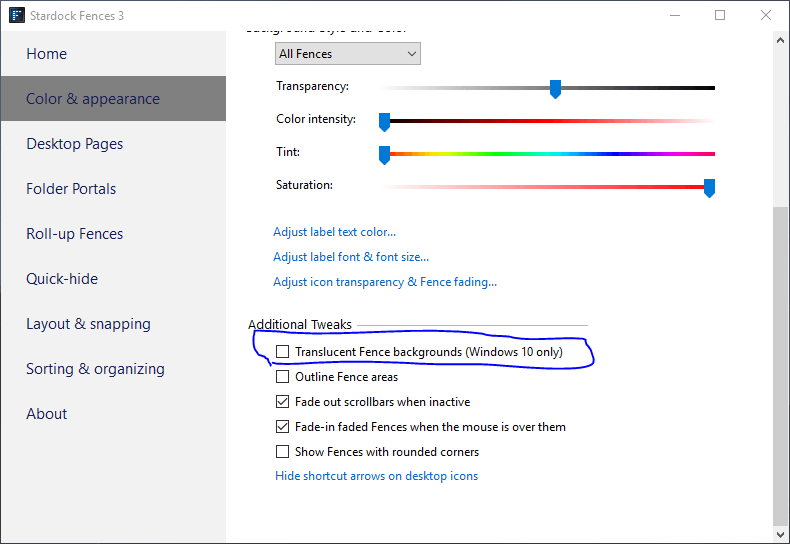The height and width of the screenshot is (544, 790).
Task: Maximize the Stardock Fences window
Action: point(720,16)
